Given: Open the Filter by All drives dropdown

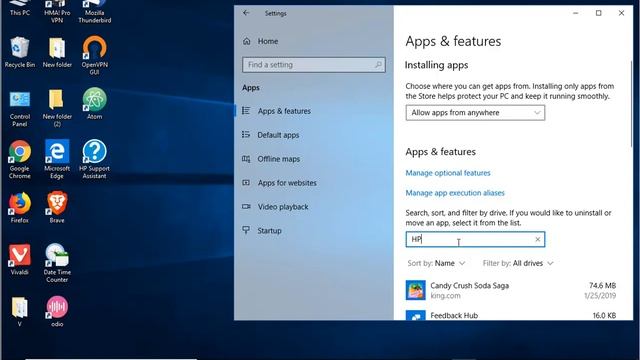Looking at the screenshot, I should [518, 263].
